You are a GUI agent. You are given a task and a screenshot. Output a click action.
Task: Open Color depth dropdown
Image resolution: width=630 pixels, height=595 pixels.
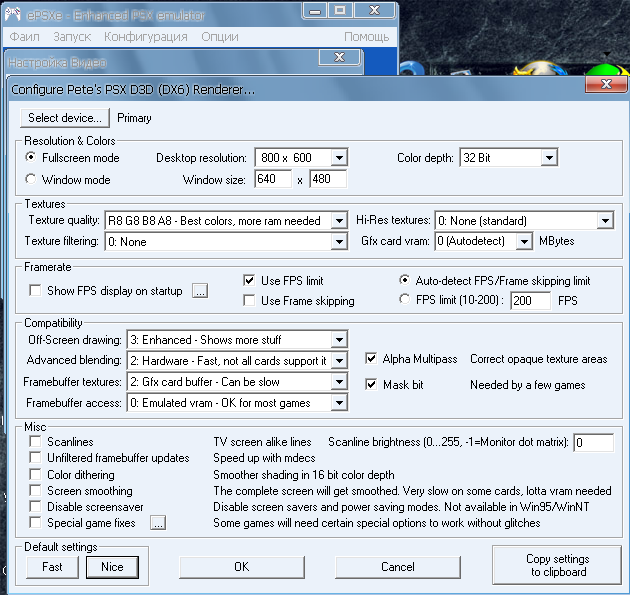click(x=549, y=157)
